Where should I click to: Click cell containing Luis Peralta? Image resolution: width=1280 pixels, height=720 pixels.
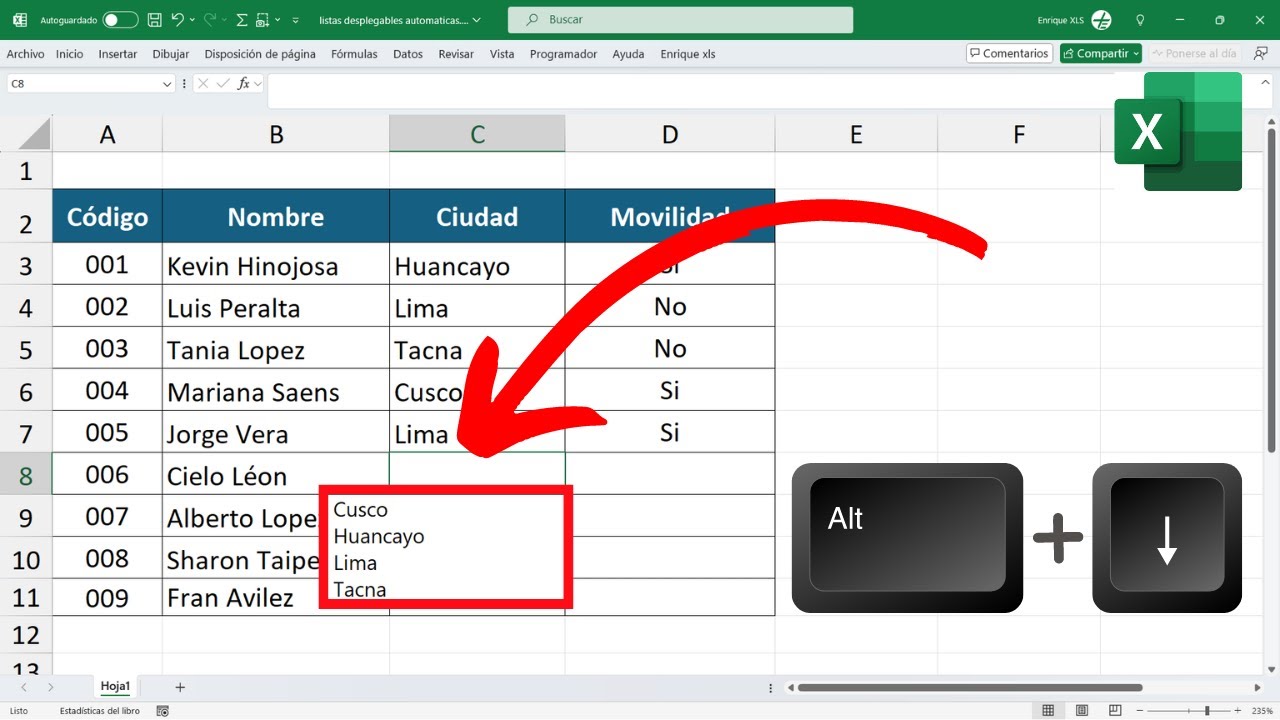click(276, 307)
